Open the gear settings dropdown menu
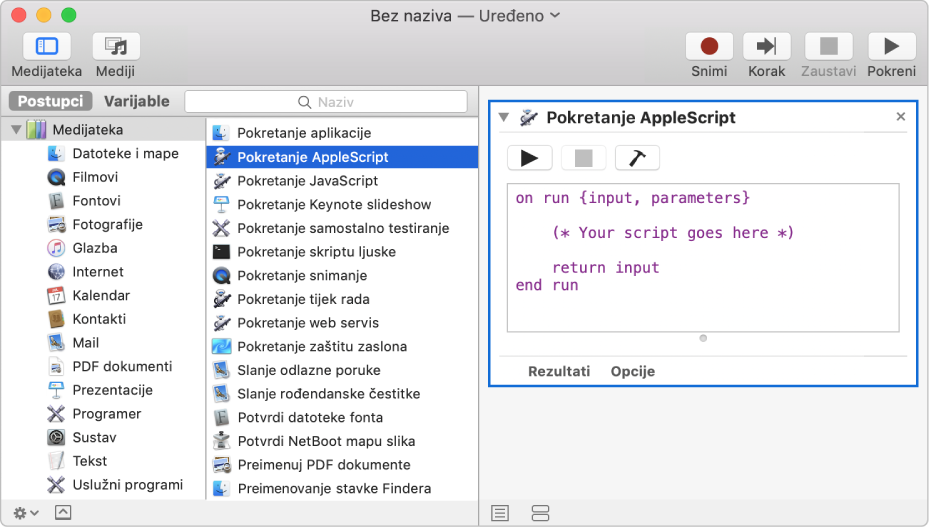Image resolution: width=931 pixels, height=529 pixels. coord(27,512)
